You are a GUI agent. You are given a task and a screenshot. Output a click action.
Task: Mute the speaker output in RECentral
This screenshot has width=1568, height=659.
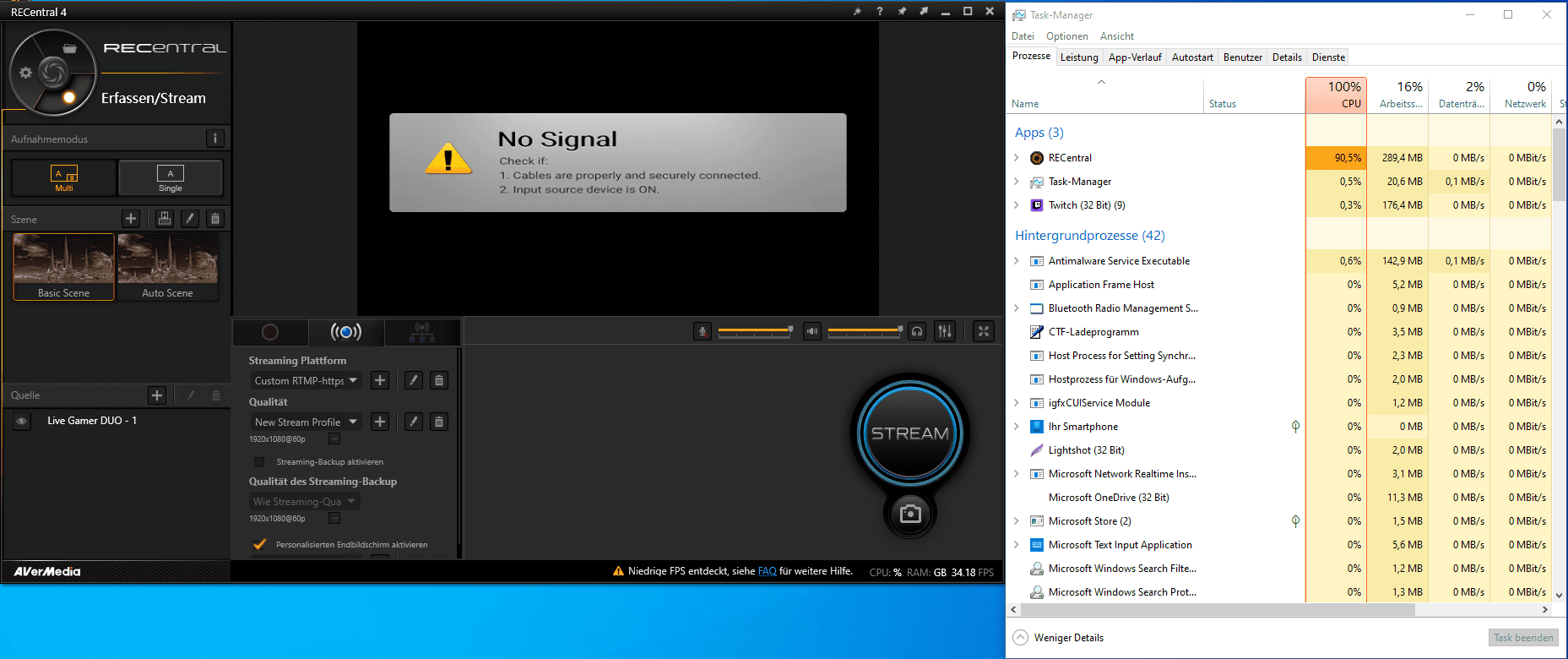point(811,331)
